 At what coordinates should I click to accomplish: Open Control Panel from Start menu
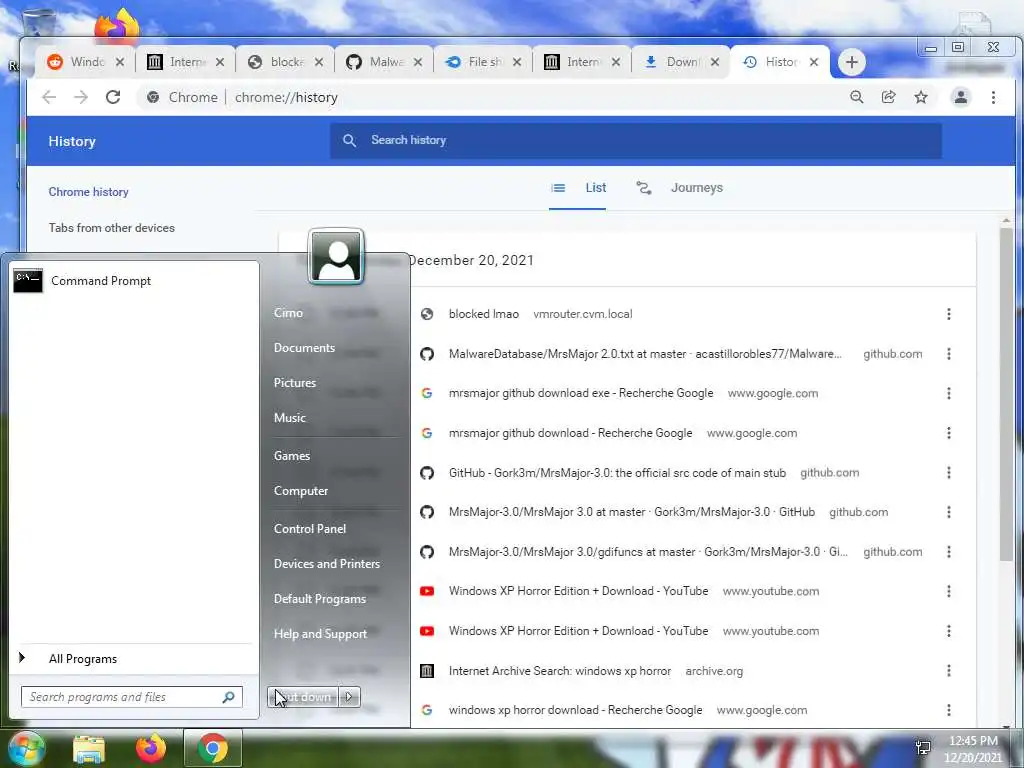coord(310,529)
